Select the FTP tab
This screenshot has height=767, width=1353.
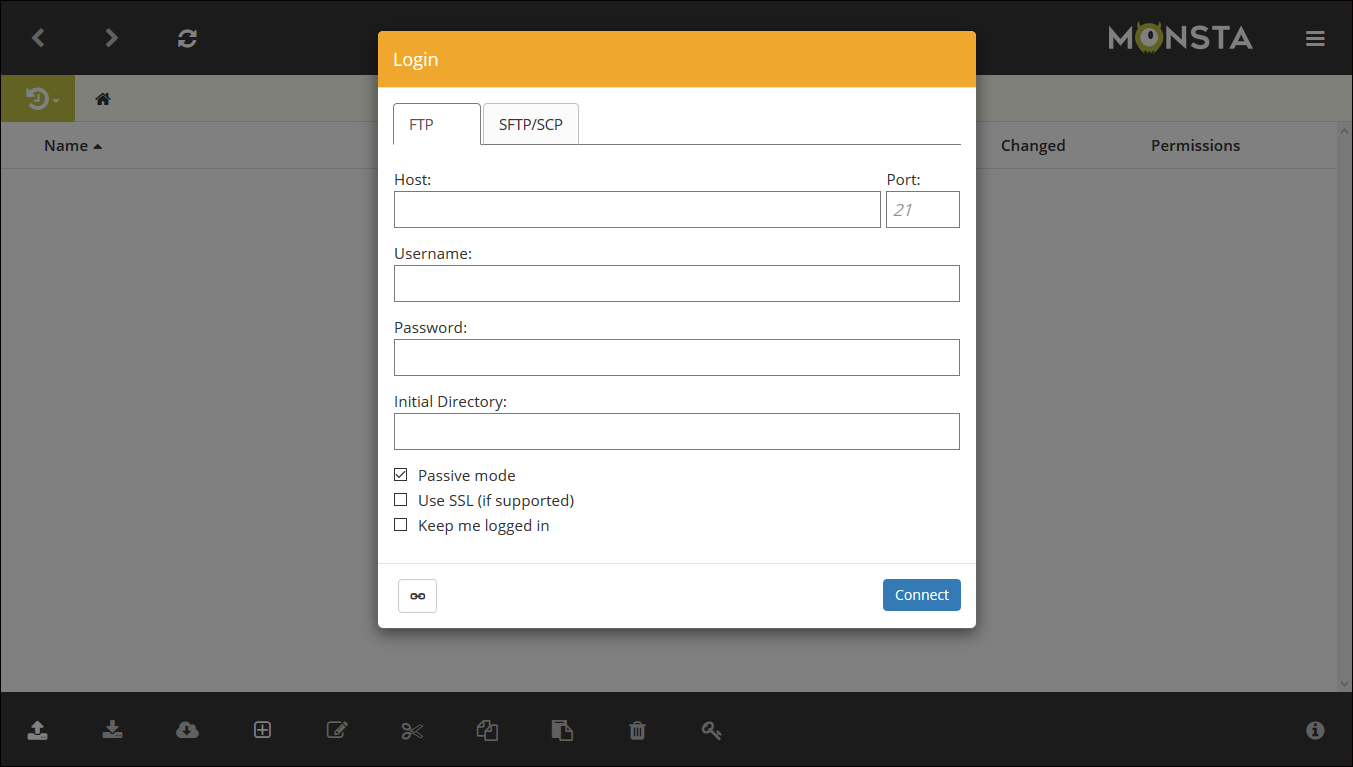(x=437, y=124)
